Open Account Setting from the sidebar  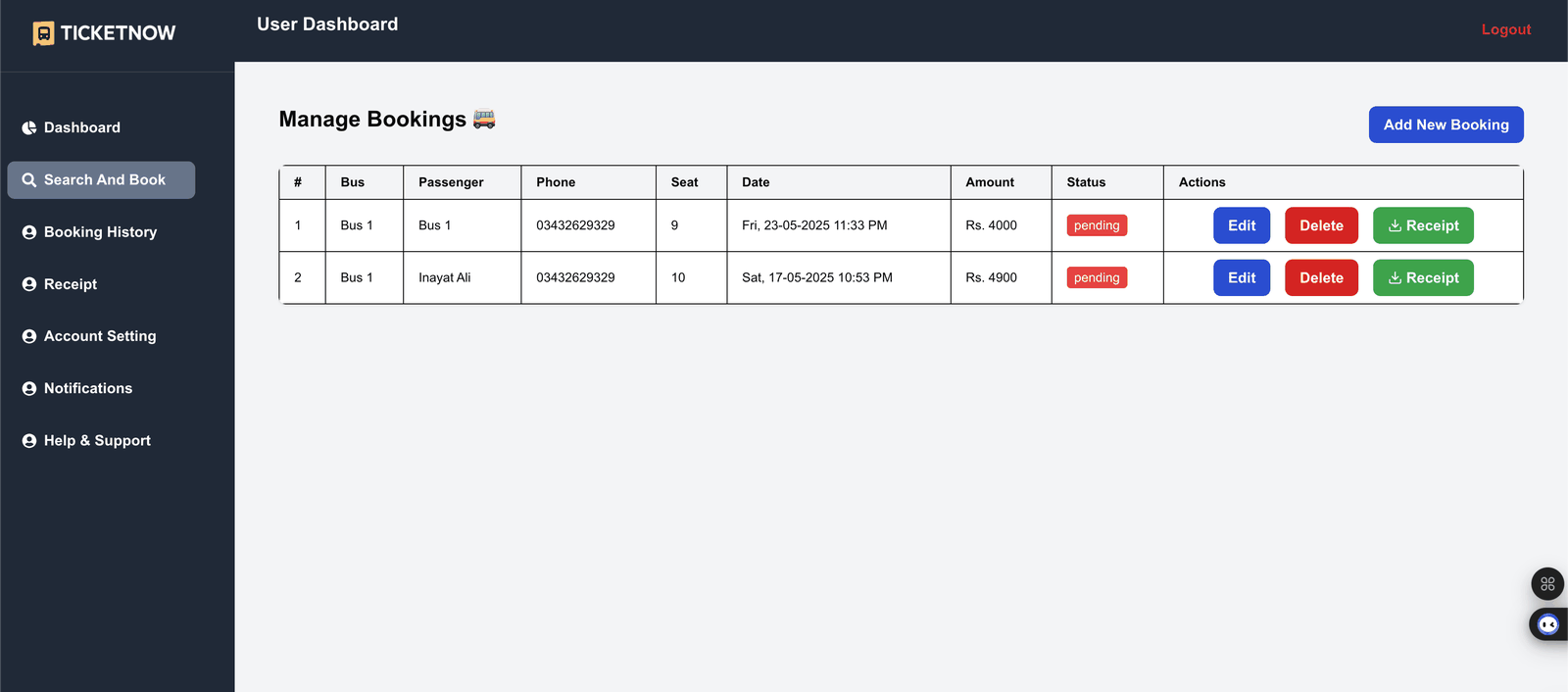[x=100, y=336]
